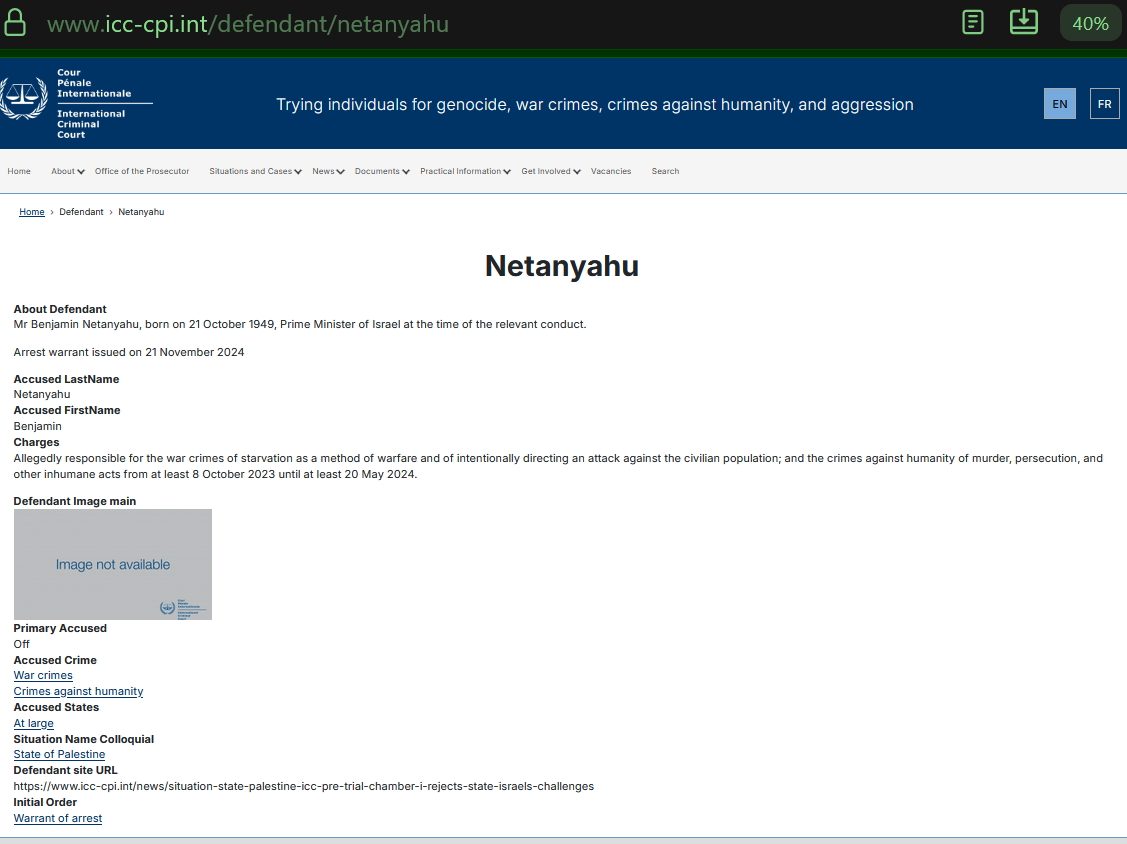
Task: Open the Vacancies menu item
Action: pos(611,171)
